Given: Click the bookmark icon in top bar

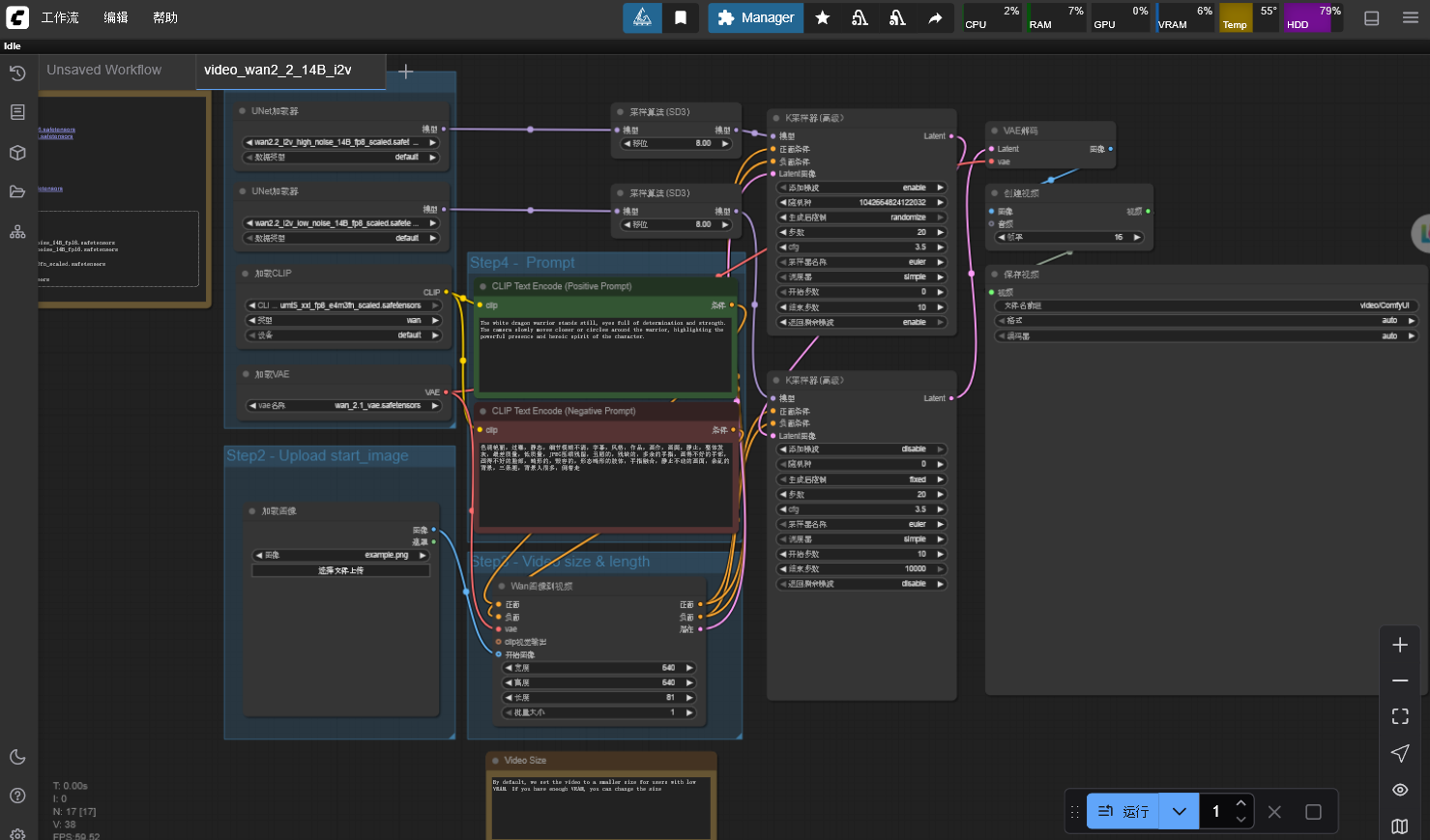Looking at the screenshot, I should tap(681, 17).
